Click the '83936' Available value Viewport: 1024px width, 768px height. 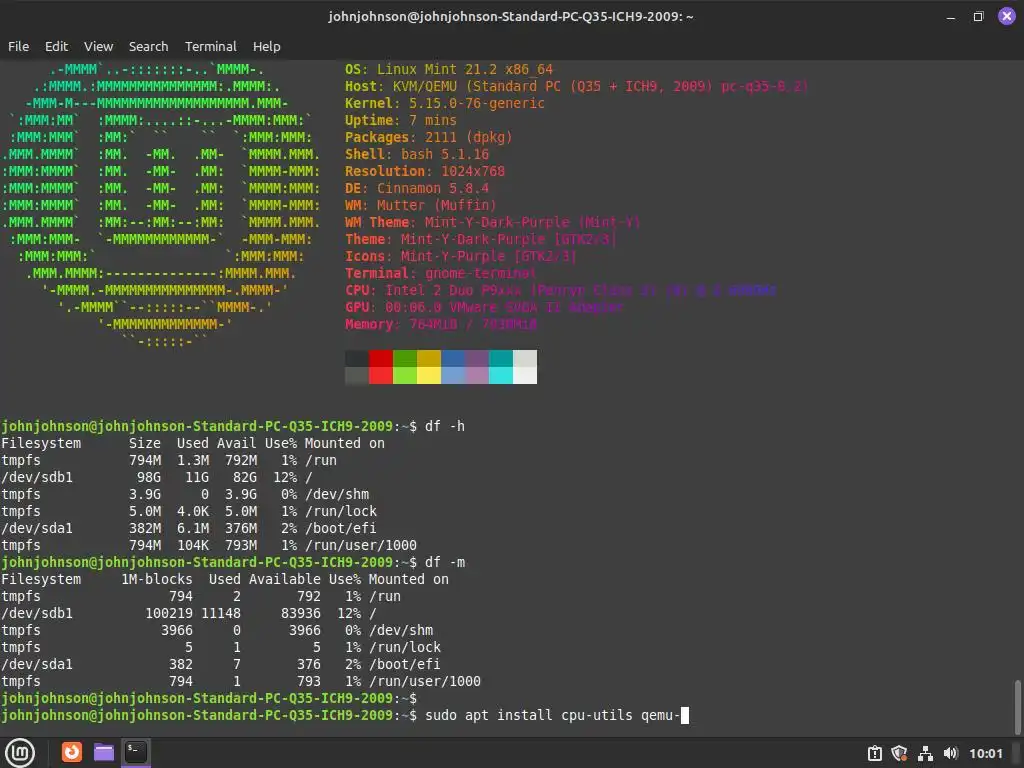[301, 613]
